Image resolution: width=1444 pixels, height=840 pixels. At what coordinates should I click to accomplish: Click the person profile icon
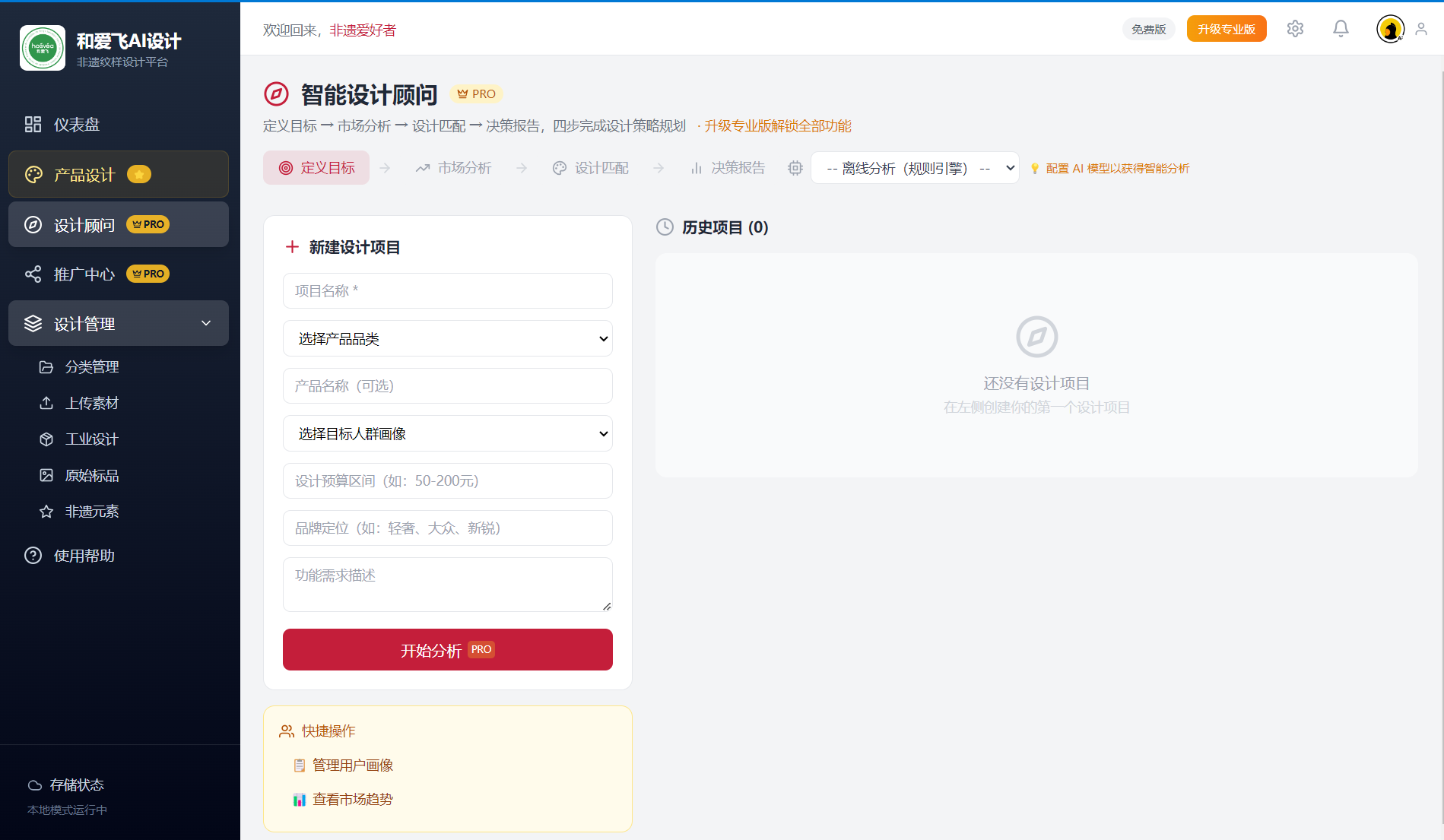[1421, 30]
